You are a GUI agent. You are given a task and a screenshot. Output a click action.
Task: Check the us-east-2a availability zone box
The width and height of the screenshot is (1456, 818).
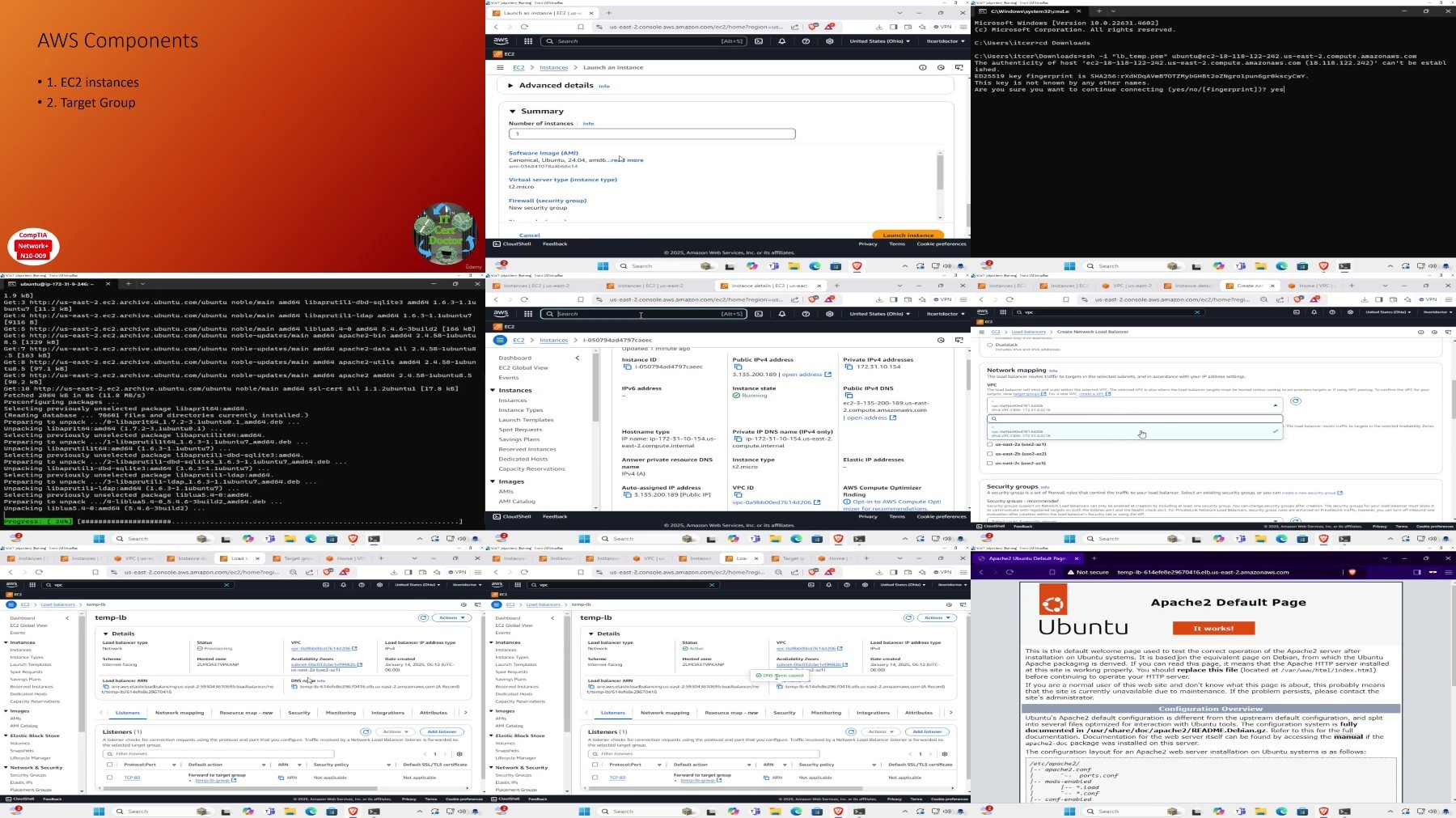pos(990,444)
